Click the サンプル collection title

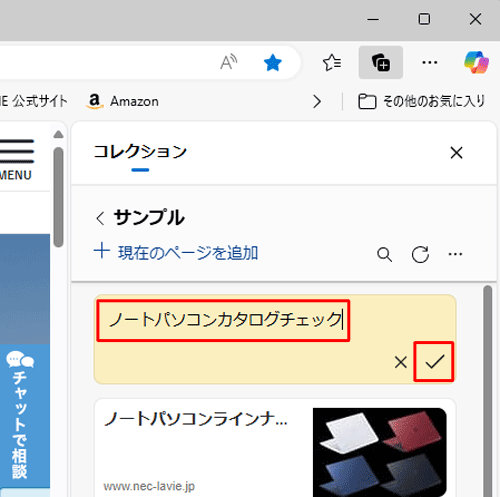tap(149, 218)
